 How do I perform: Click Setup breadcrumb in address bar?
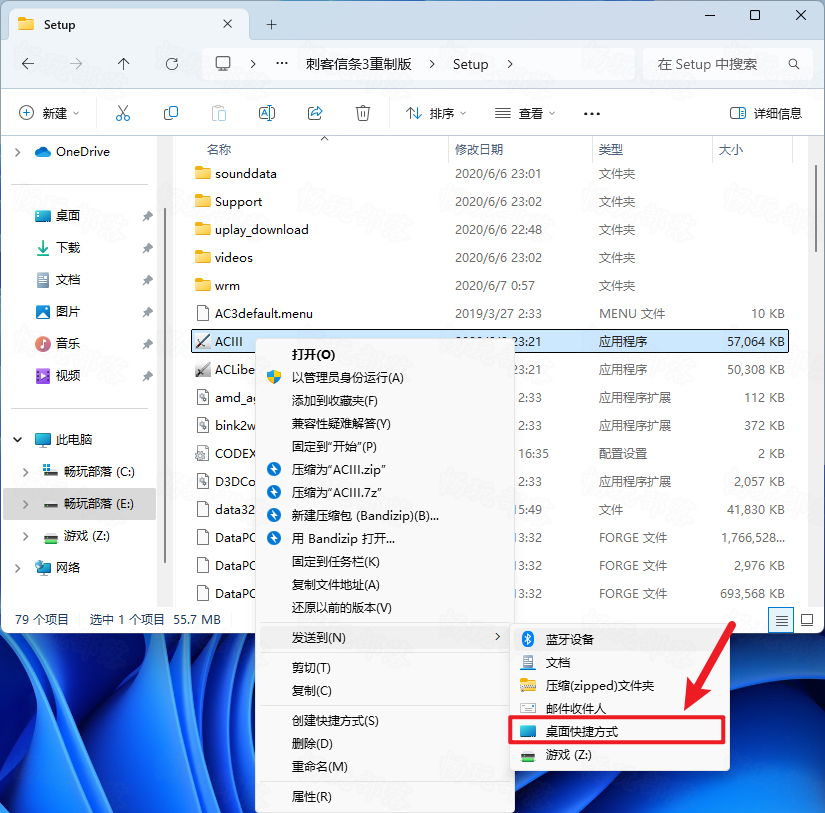coord(470,64)
